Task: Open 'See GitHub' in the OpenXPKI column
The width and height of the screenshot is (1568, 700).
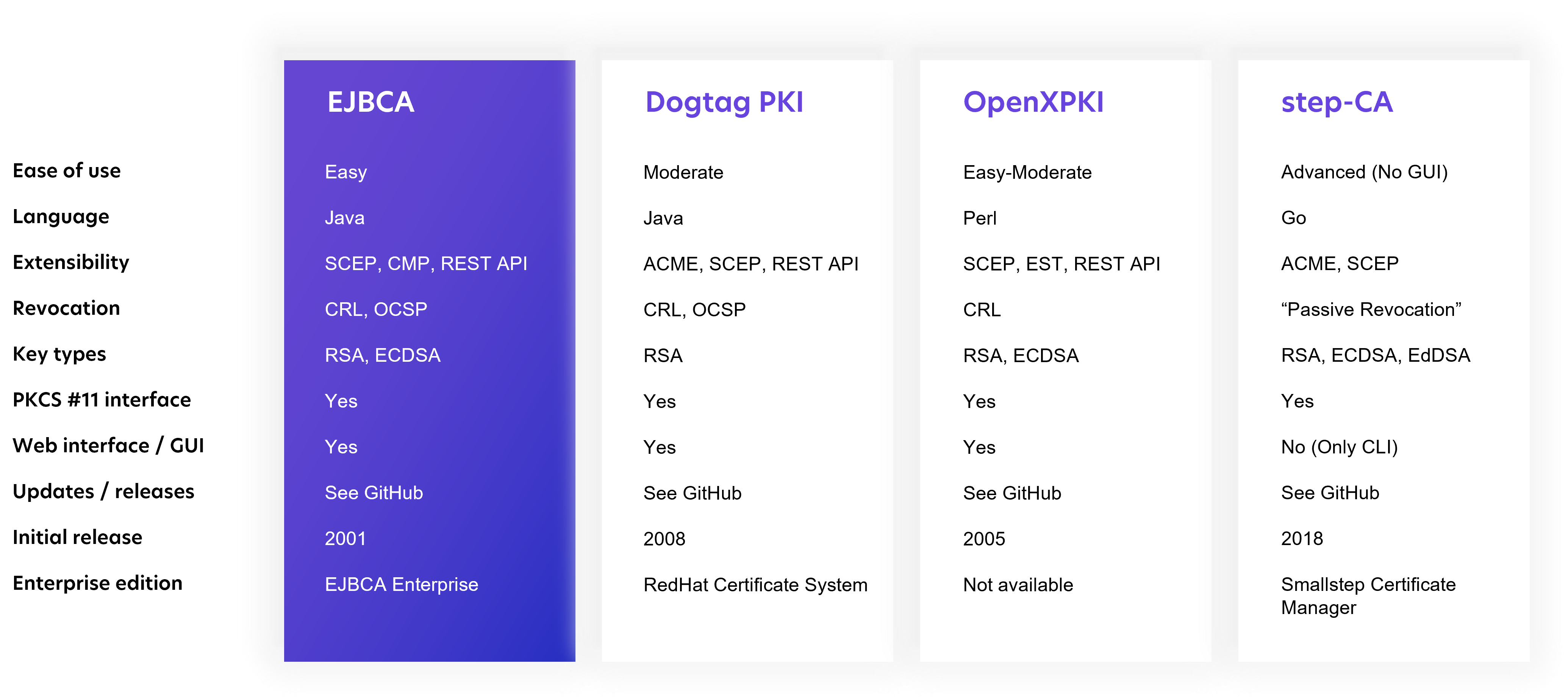Action: (1012, 493)
